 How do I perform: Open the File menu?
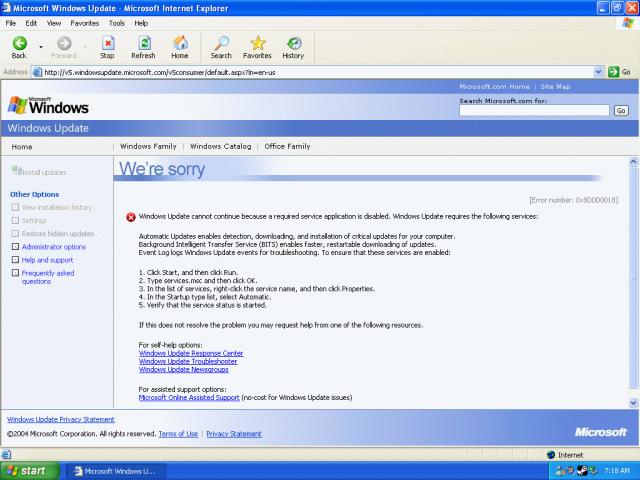click(11, 23)
